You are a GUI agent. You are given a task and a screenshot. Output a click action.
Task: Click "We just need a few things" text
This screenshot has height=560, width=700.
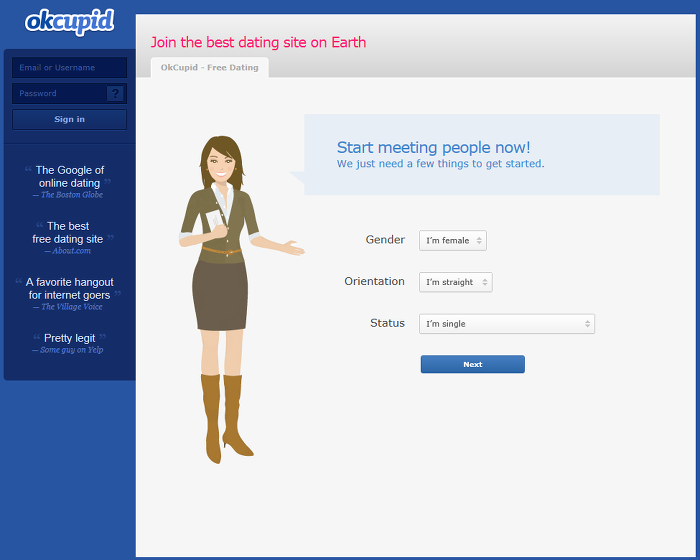441,164
